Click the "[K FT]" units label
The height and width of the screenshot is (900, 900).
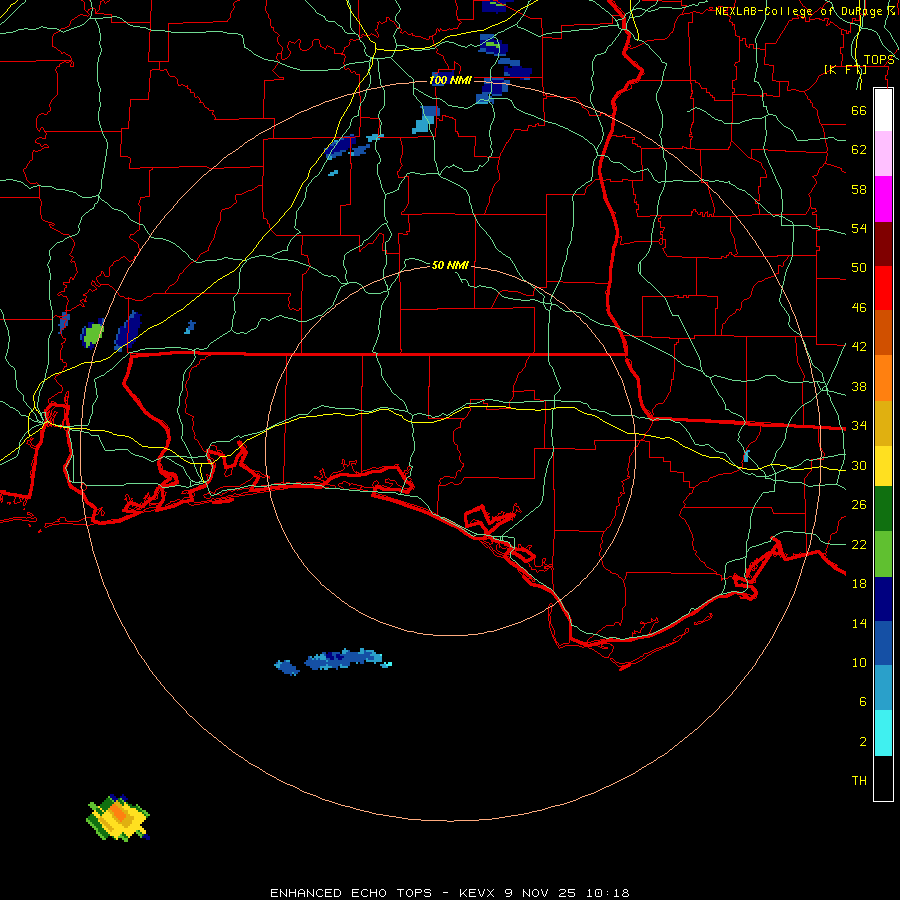pos(845,69)
